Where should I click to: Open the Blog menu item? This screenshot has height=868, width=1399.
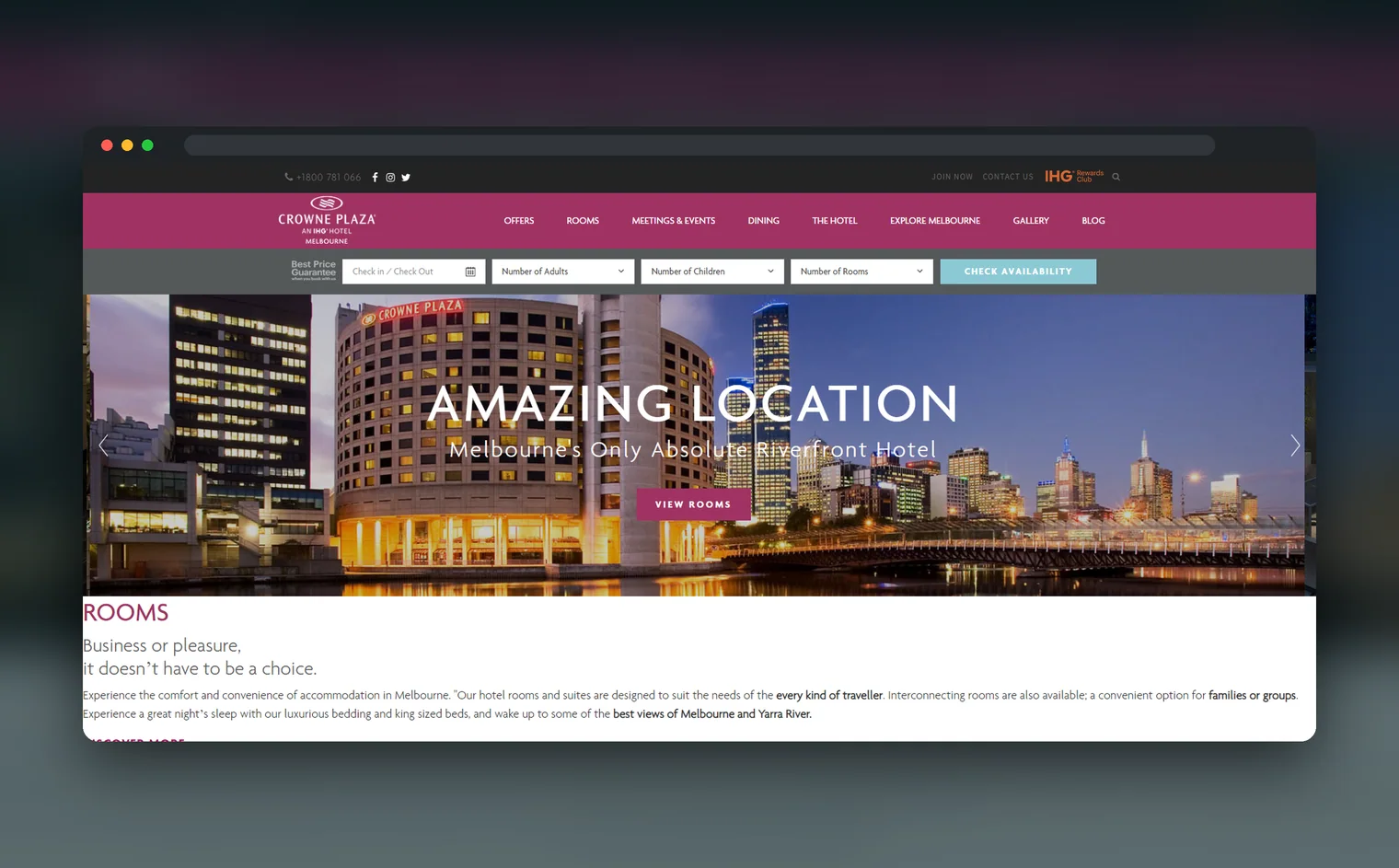tap(1093, 221)
